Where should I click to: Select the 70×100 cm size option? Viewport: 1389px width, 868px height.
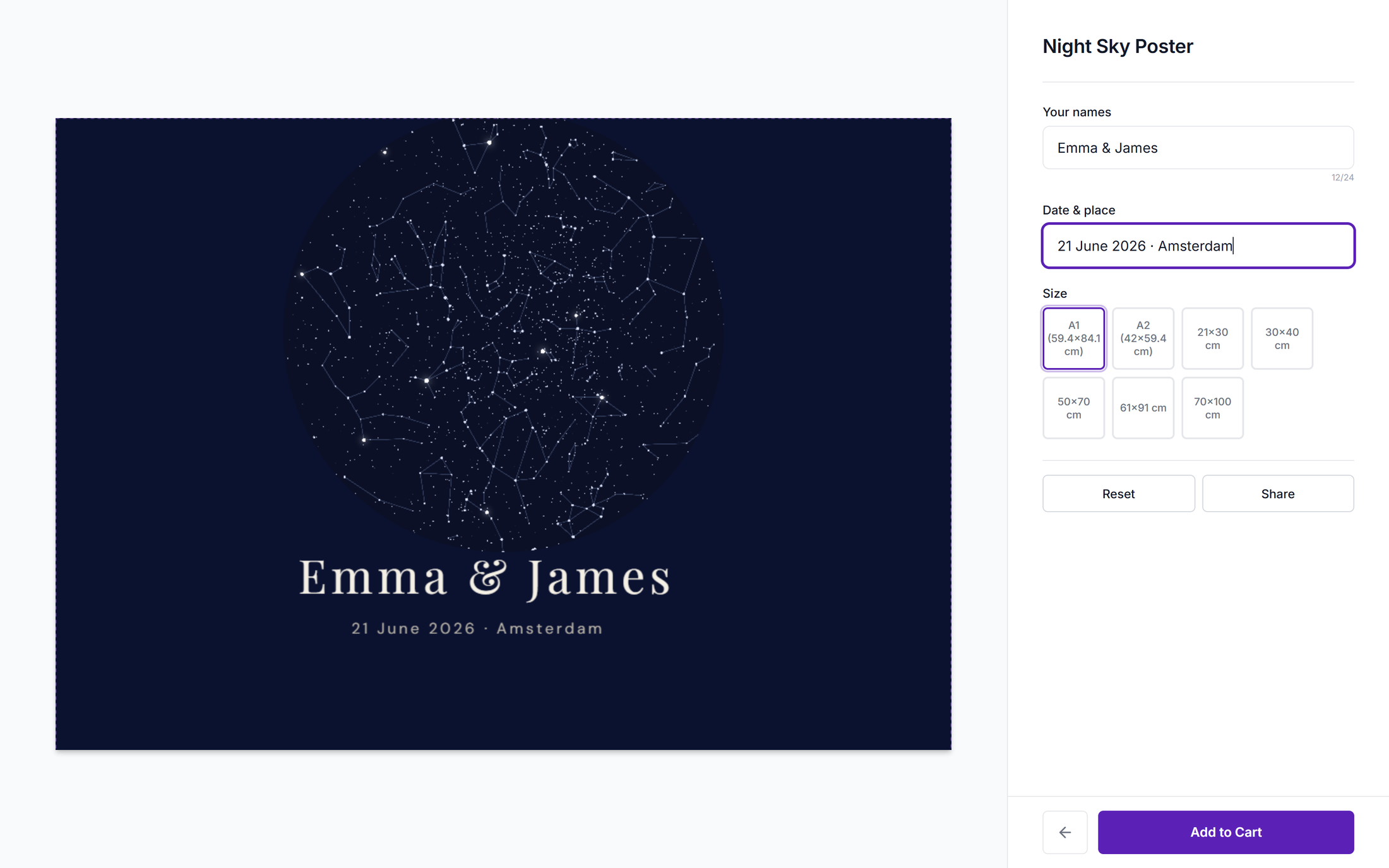coord(1212,408)
